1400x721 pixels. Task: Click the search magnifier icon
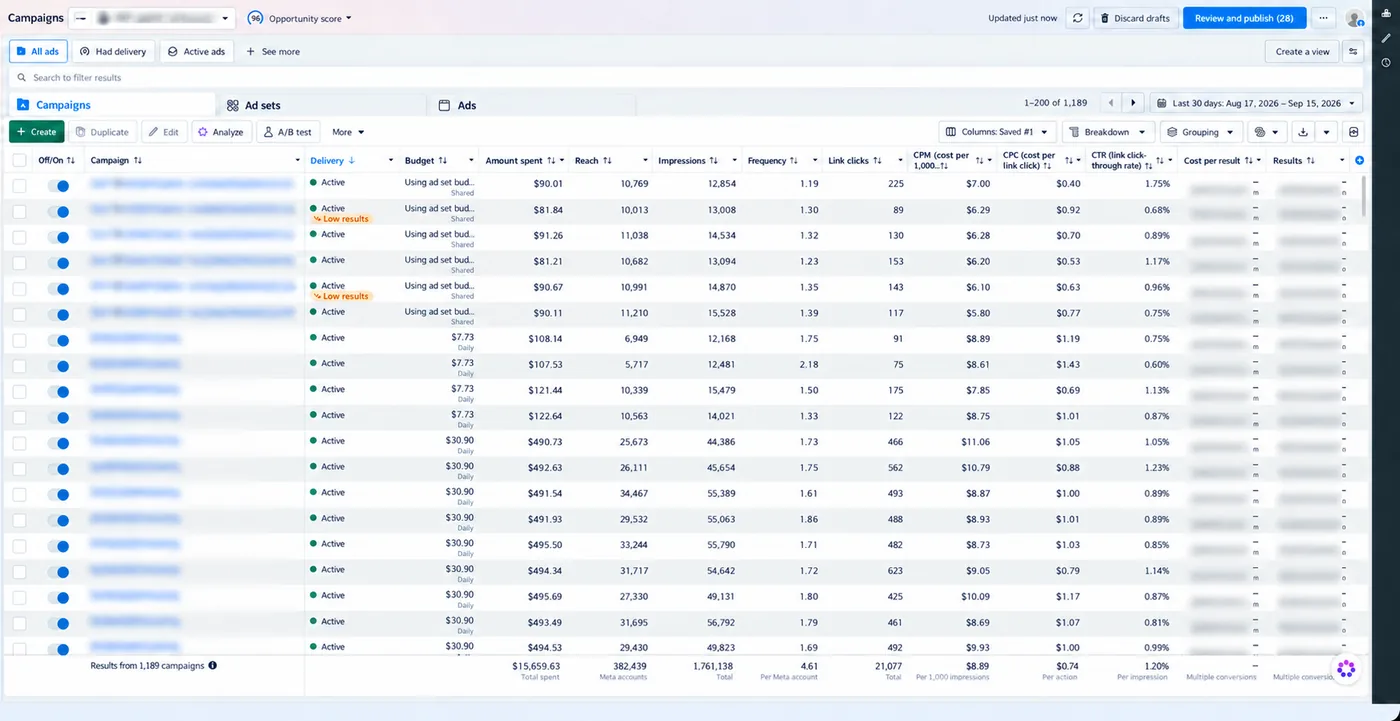click(21, 77)
